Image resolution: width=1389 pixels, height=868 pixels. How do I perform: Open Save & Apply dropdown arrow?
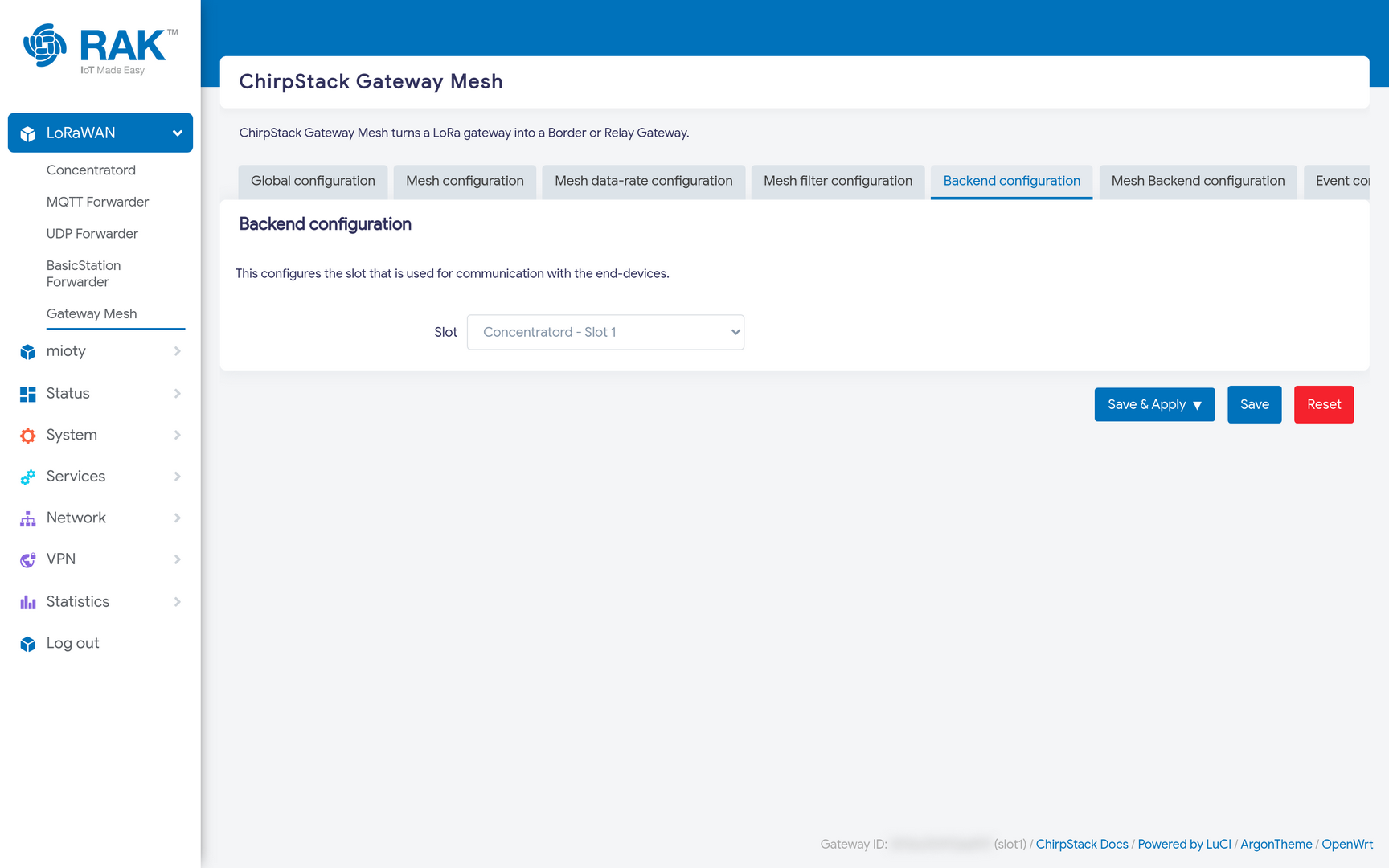[1198, 405]
